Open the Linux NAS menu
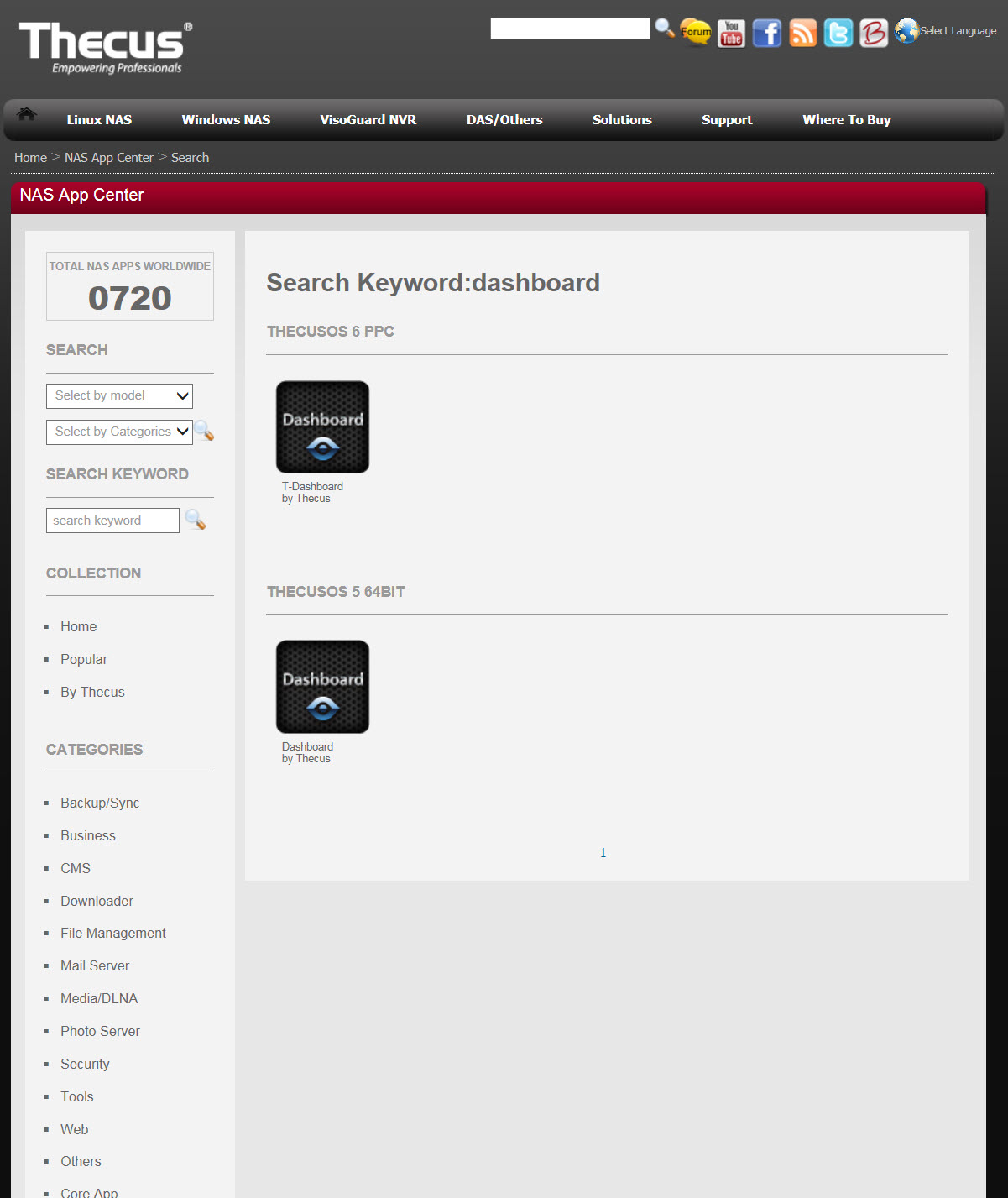 (x=99, y=120)
